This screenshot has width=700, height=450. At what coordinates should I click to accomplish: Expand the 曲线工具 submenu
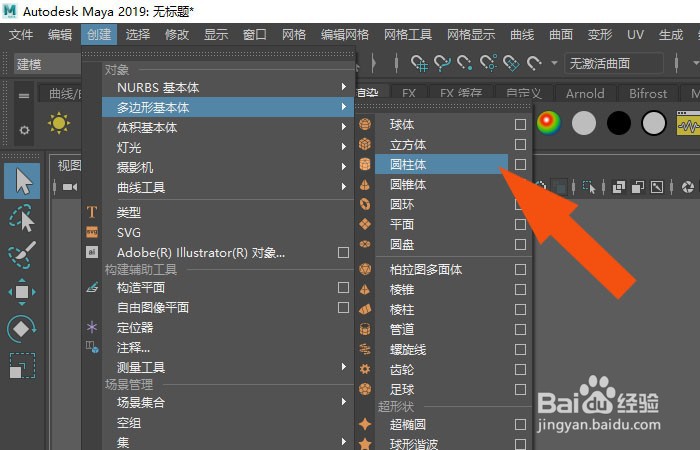tap(344, 187)
